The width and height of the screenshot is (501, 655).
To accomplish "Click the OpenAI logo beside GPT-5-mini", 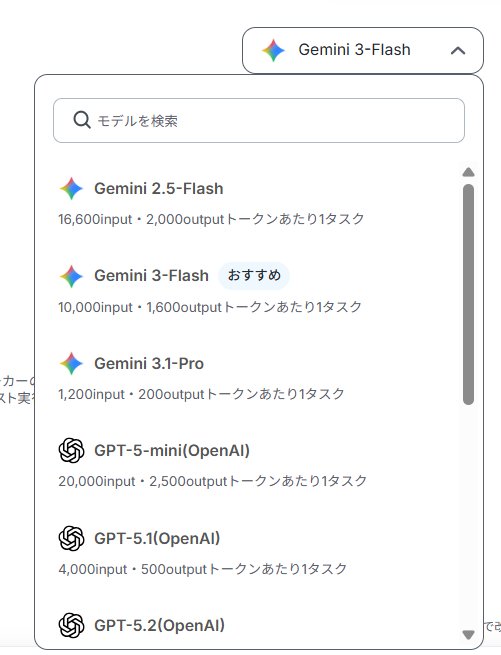I will 71,451.
